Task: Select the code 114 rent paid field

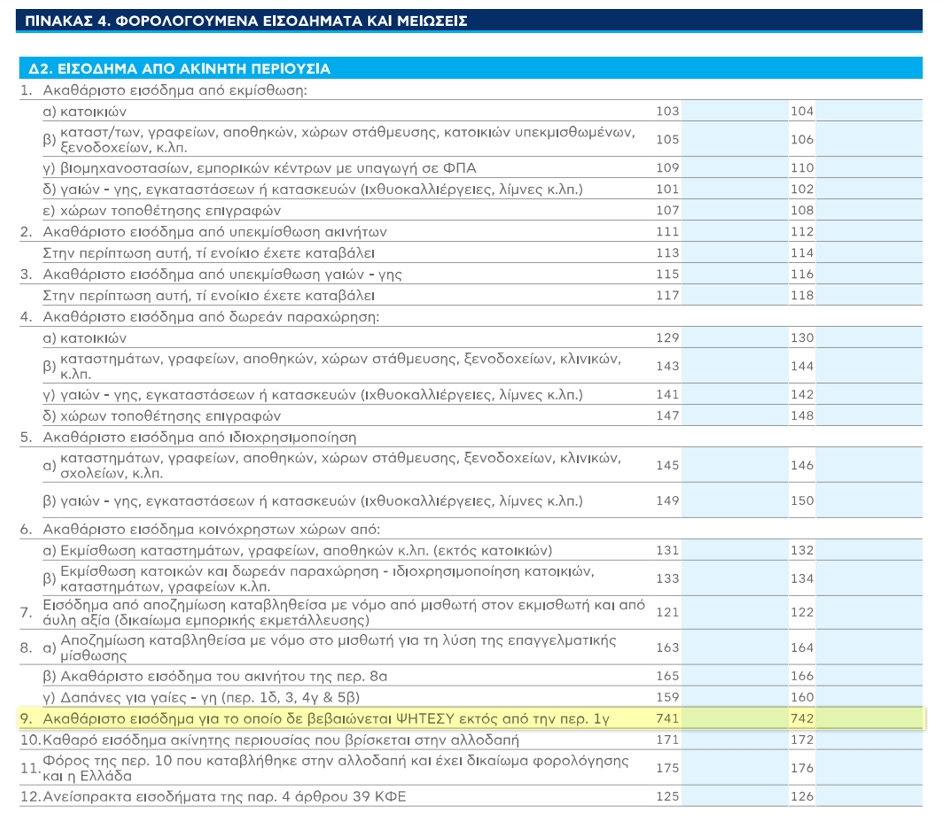Action: [869, 253]
